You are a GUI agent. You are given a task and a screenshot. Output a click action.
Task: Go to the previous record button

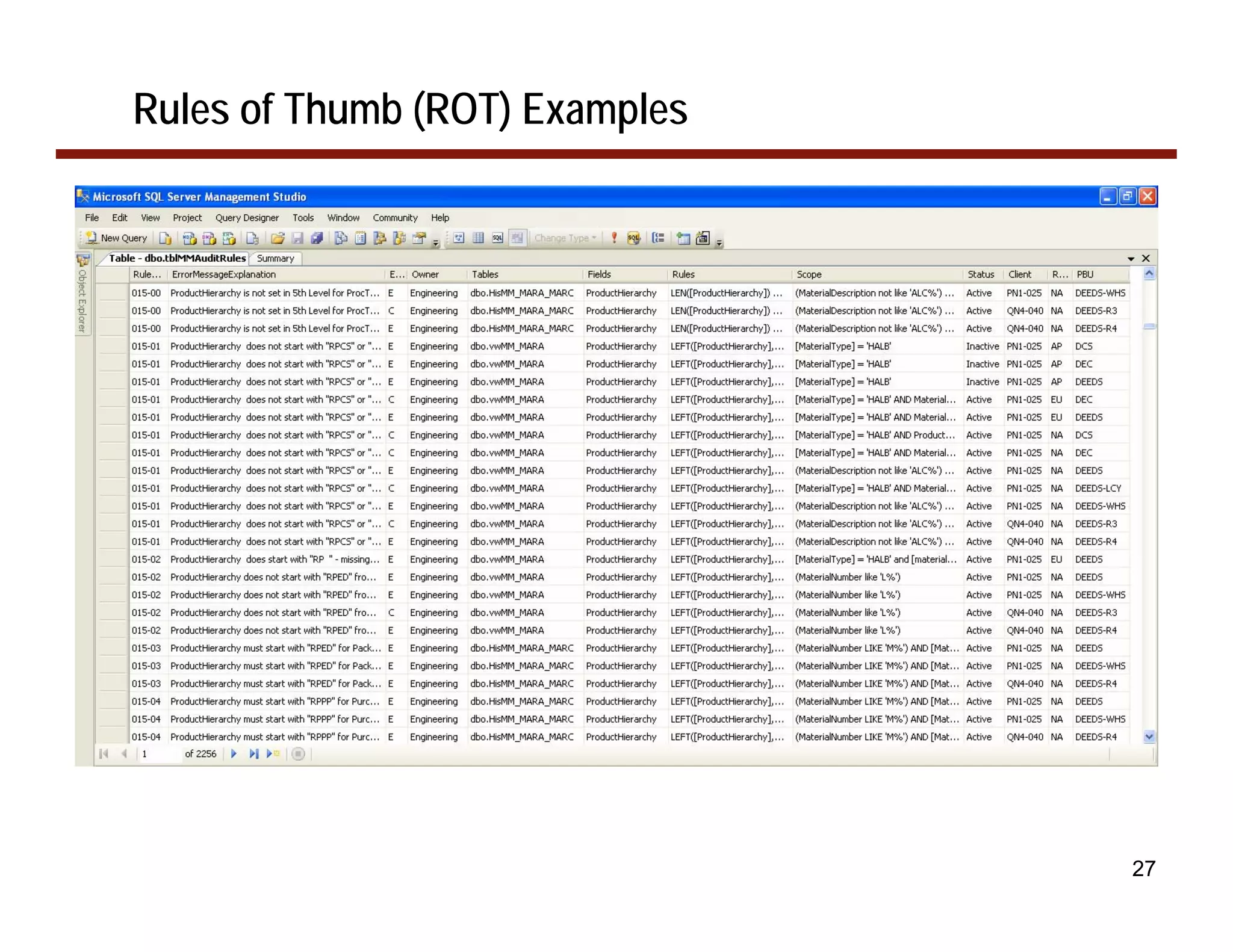tap(124, 754)
